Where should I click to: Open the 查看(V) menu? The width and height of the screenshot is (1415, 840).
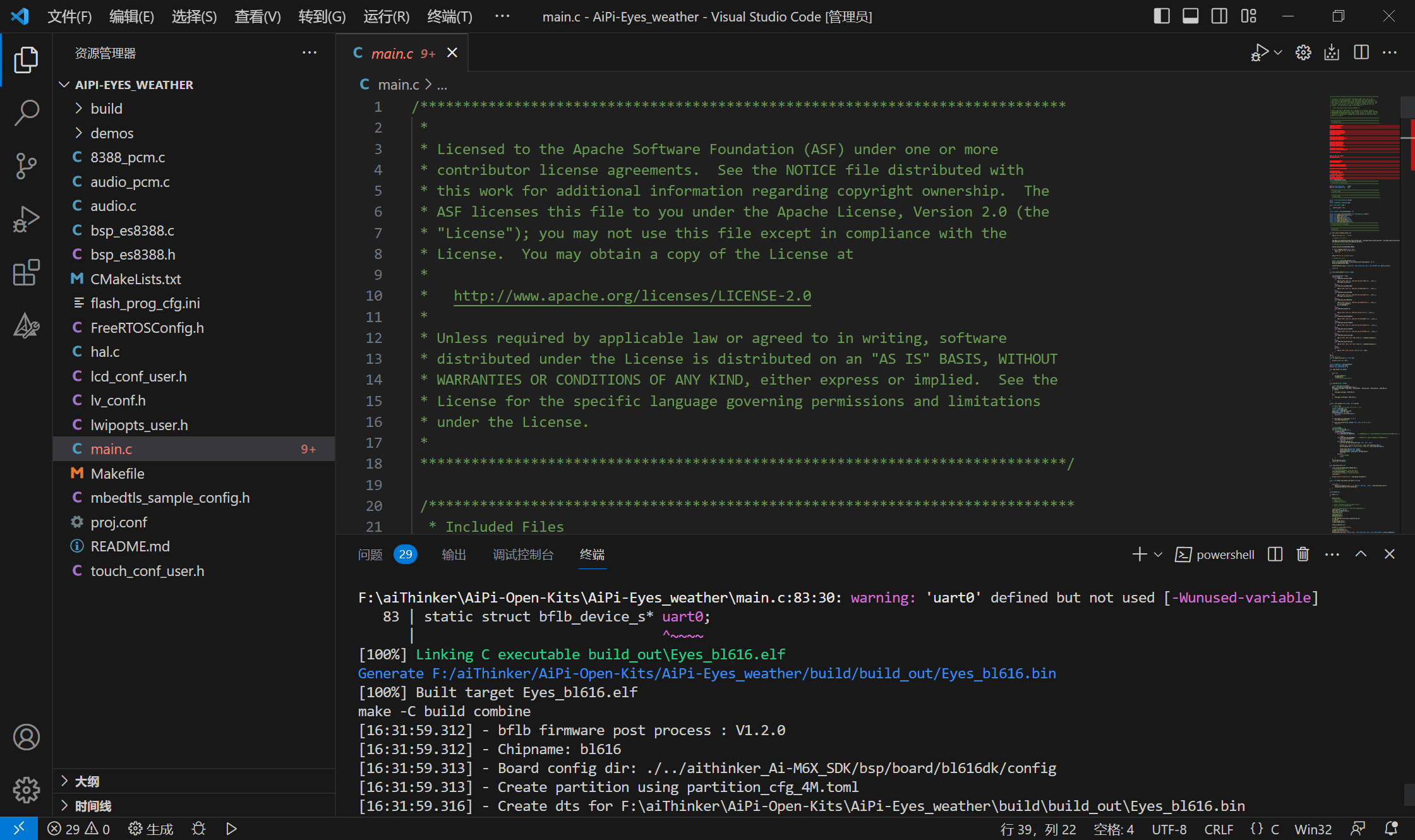(x=258, y=16)
